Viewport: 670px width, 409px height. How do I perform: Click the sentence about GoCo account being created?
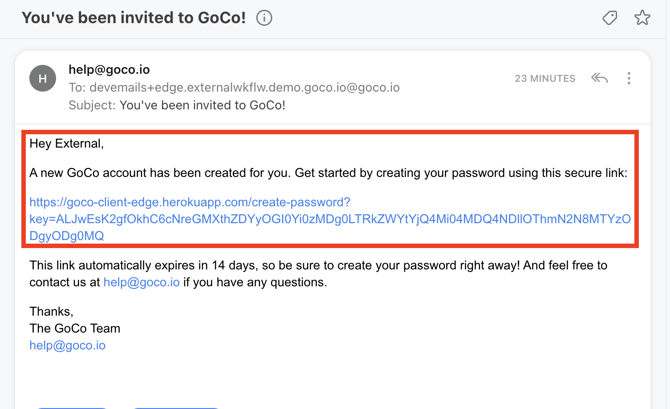pyautogui.click(x=328, y=173)
